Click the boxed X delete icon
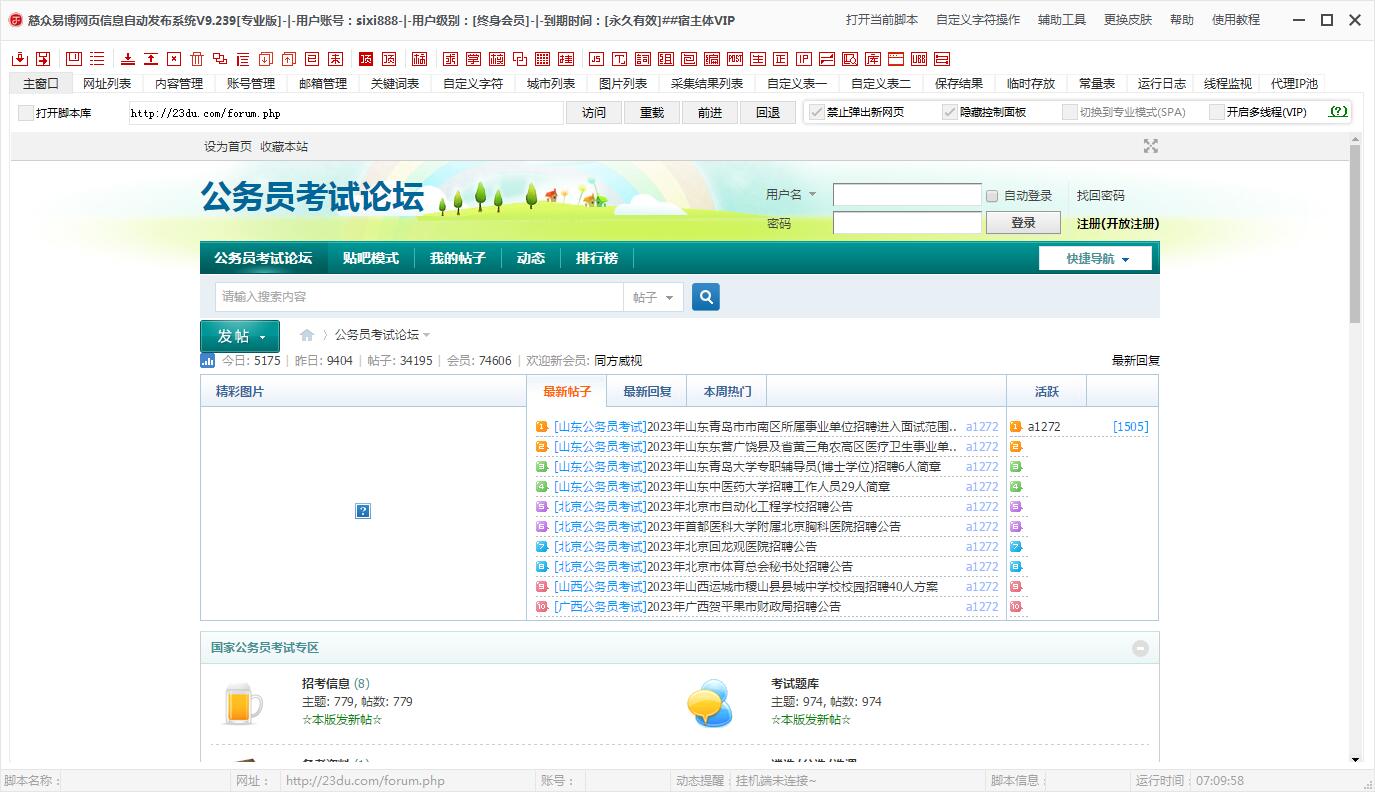1375x792 pixels. 174,59
